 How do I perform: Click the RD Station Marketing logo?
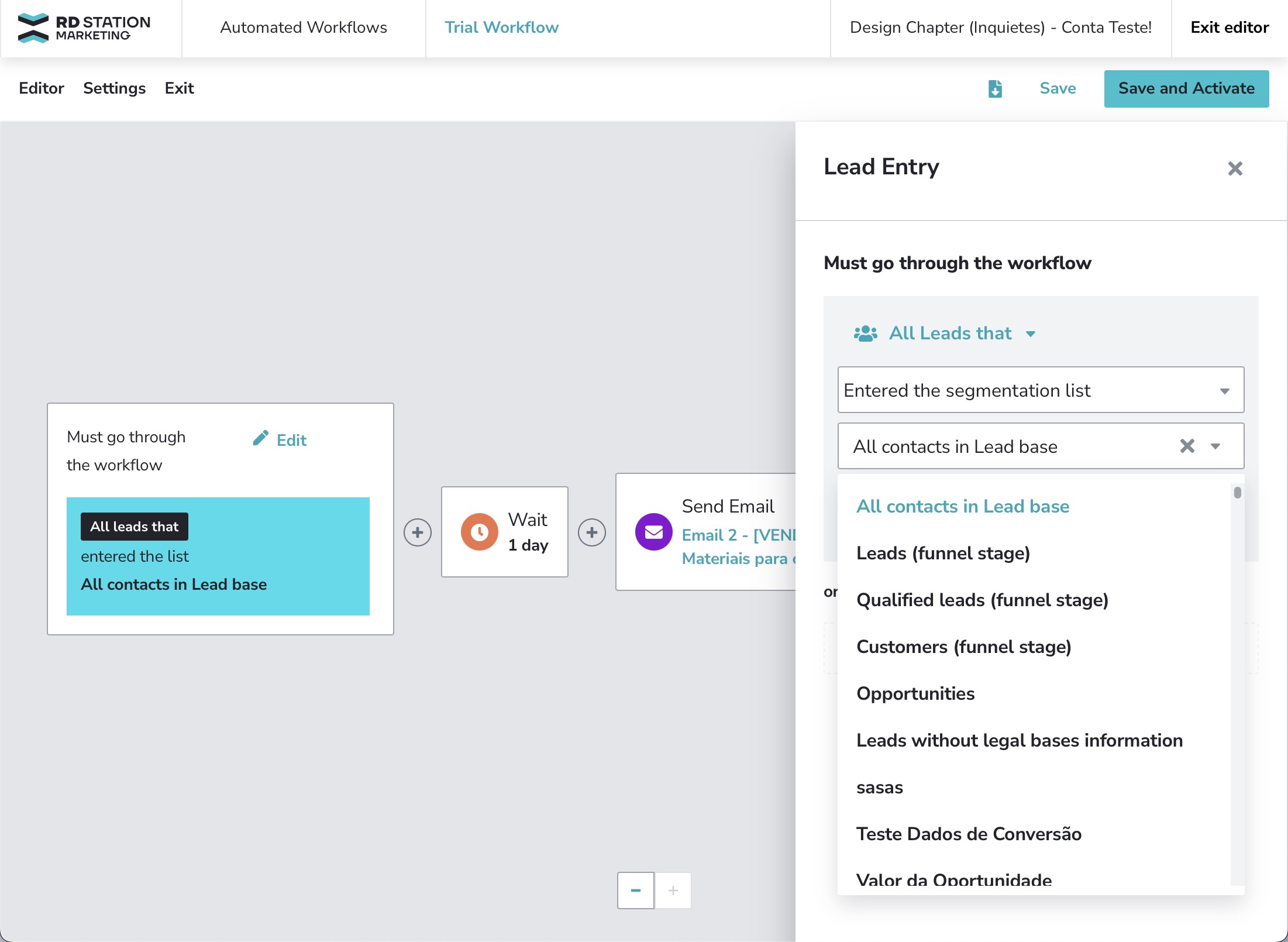click(x=84, y=28)
